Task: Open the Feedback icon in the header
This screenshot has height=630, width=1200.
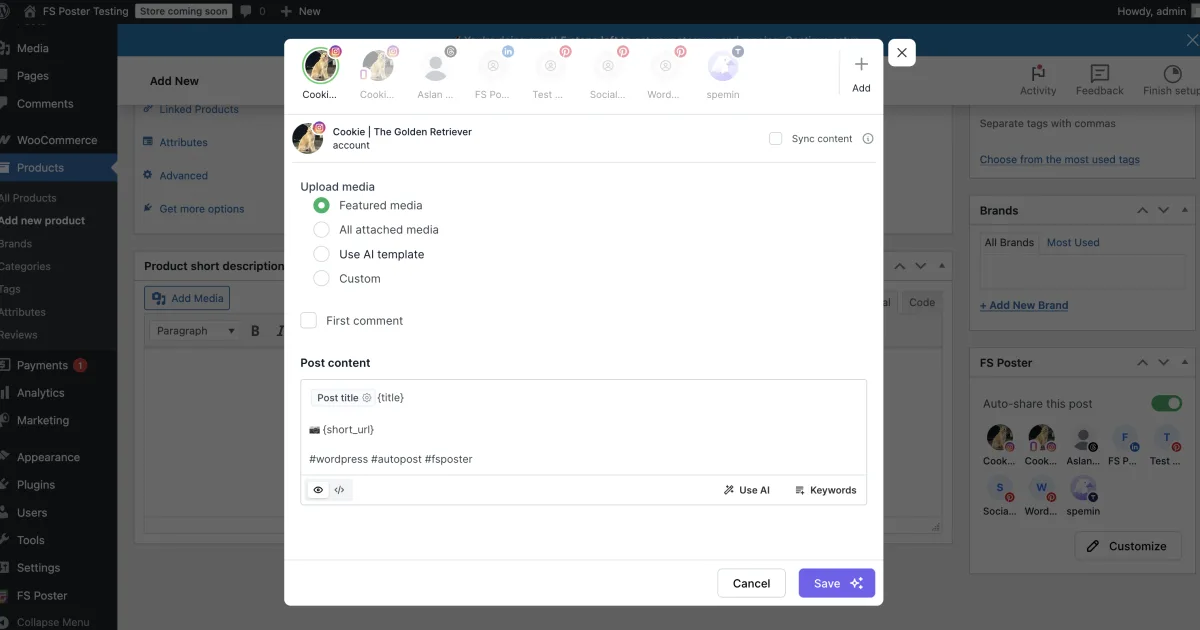Action: tap(1100, 81)
